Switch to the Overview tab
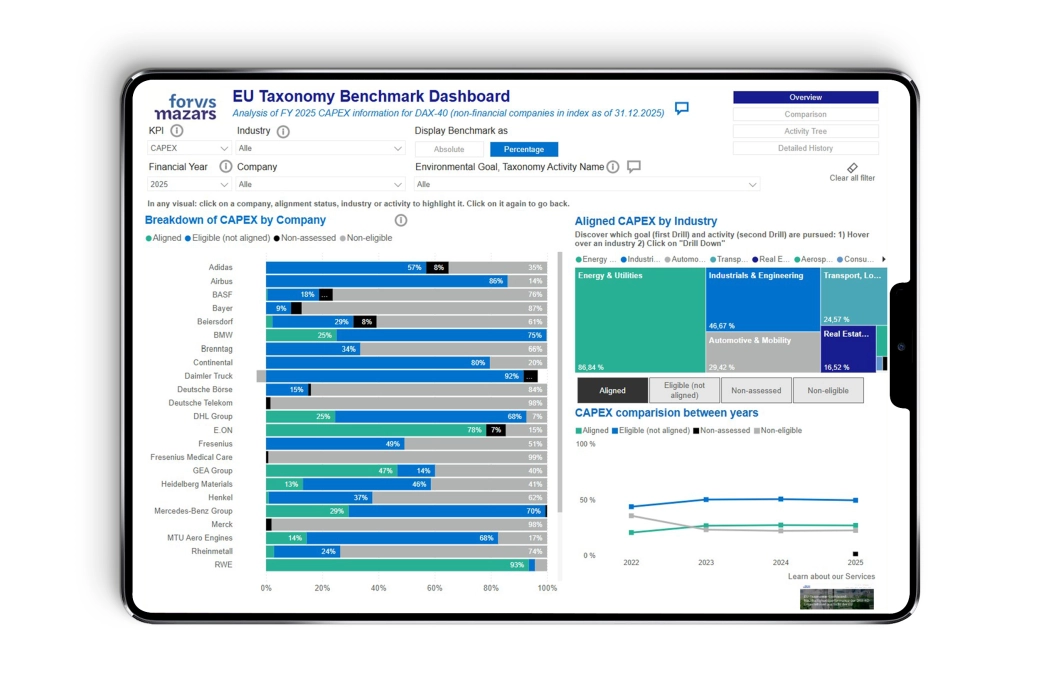The height and width of the screenshot is (673, 1039). [806, 97]
